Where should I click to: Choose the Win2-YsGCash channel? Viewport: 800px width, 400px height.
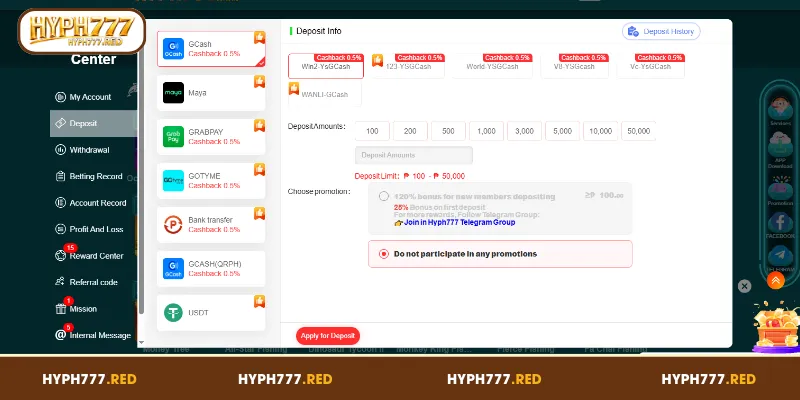click(x=326, y=66)
